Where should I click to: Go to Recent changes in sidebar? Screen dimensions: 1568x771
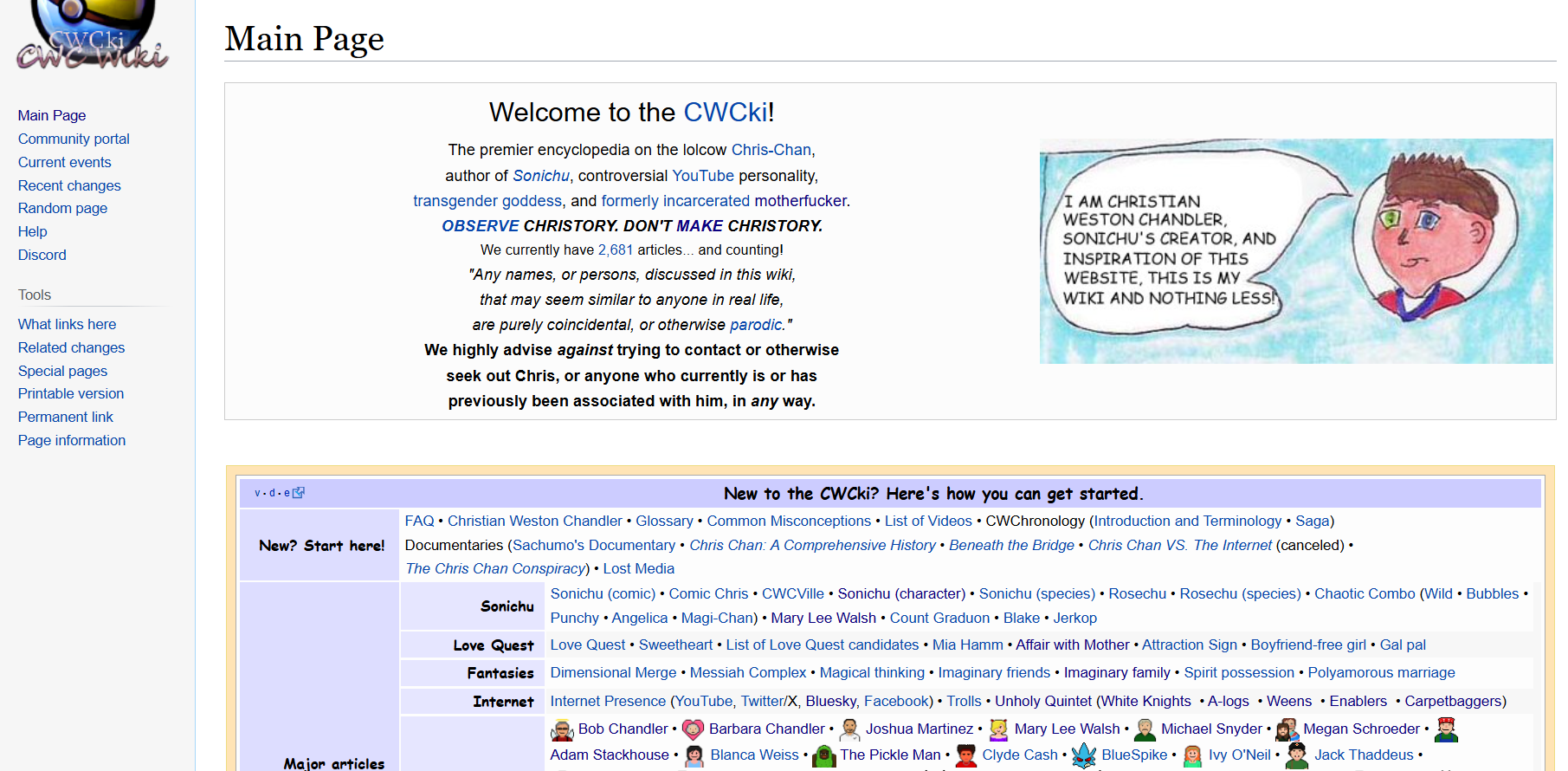(x=69, y=185)
